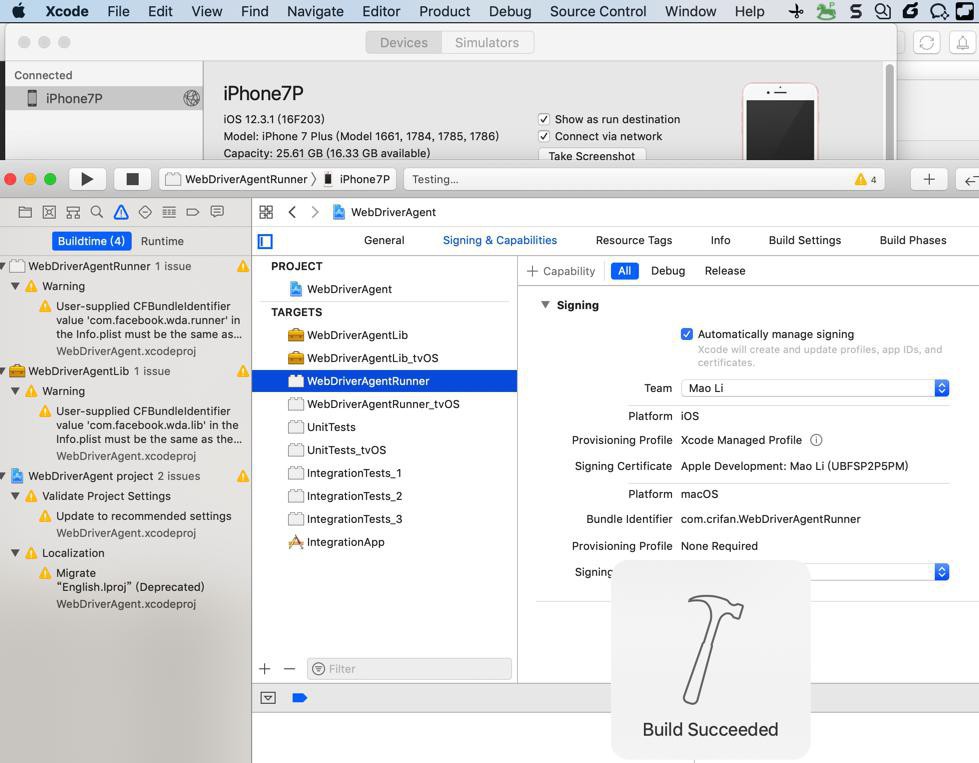Open the Test navigator diamond icon
Viewport: 979px width, 763px height.
coord(145,212)
